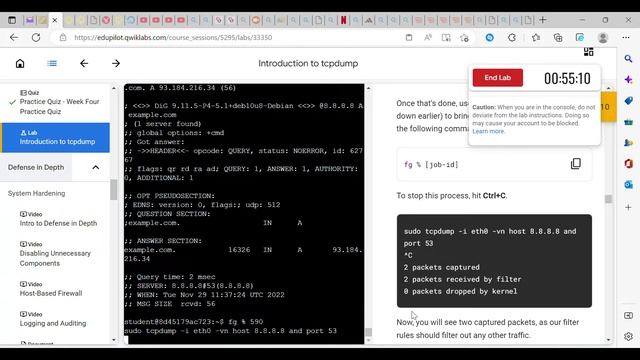Open the read aloud icon
The image size is (640, 360).
click(428, 38)
